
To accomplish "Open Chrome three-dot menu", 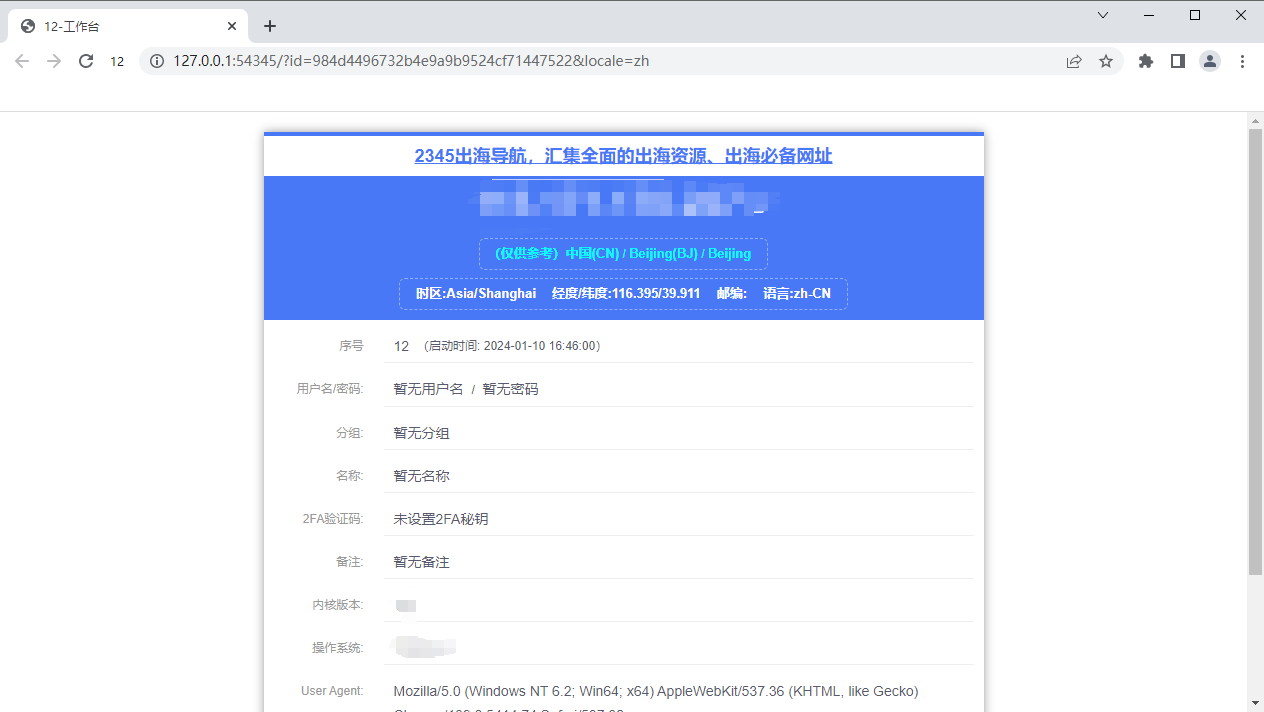I will coord(1242,61).
